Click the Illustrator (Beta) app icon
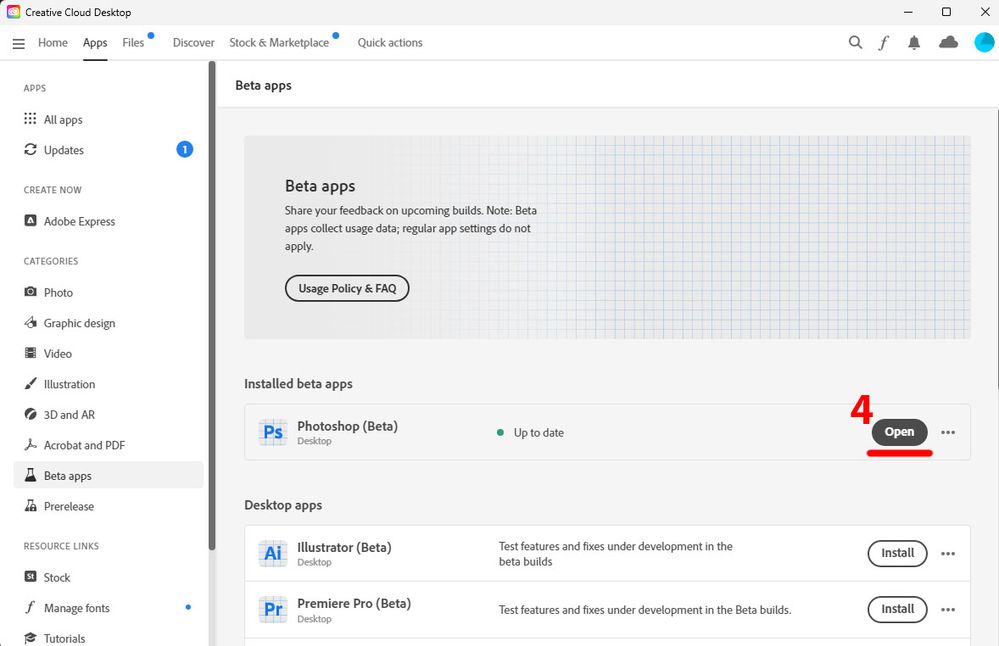This screenshot has width=999, height=646. (272, 554)
